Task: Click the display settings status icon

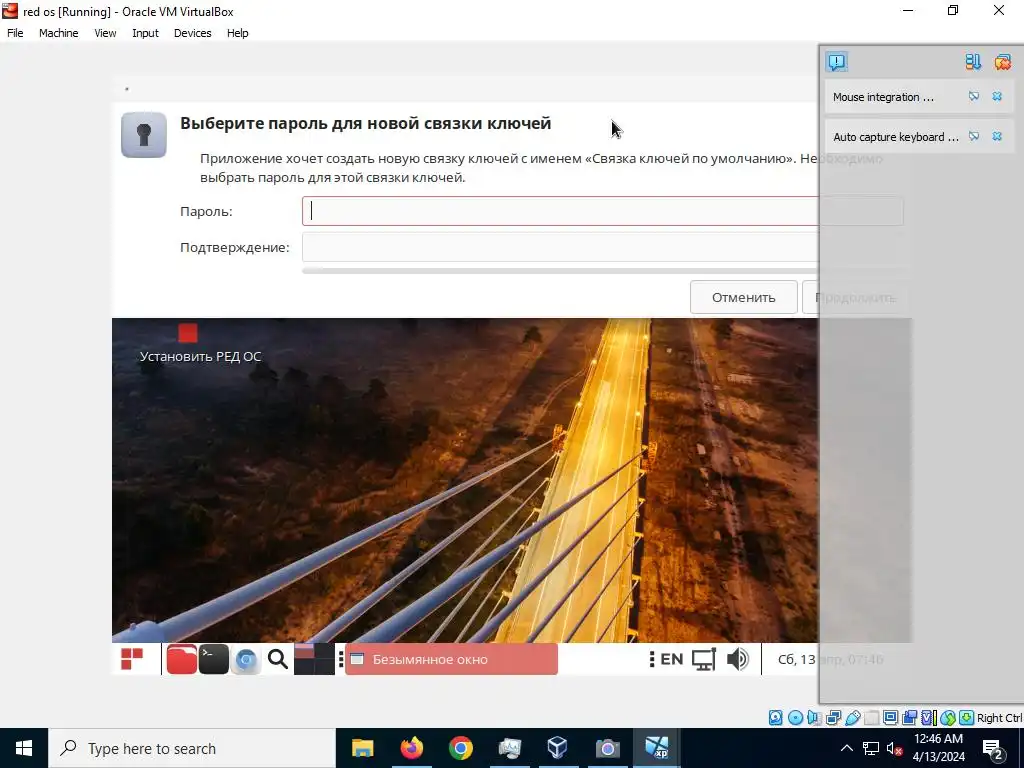Action: point(890,718)
